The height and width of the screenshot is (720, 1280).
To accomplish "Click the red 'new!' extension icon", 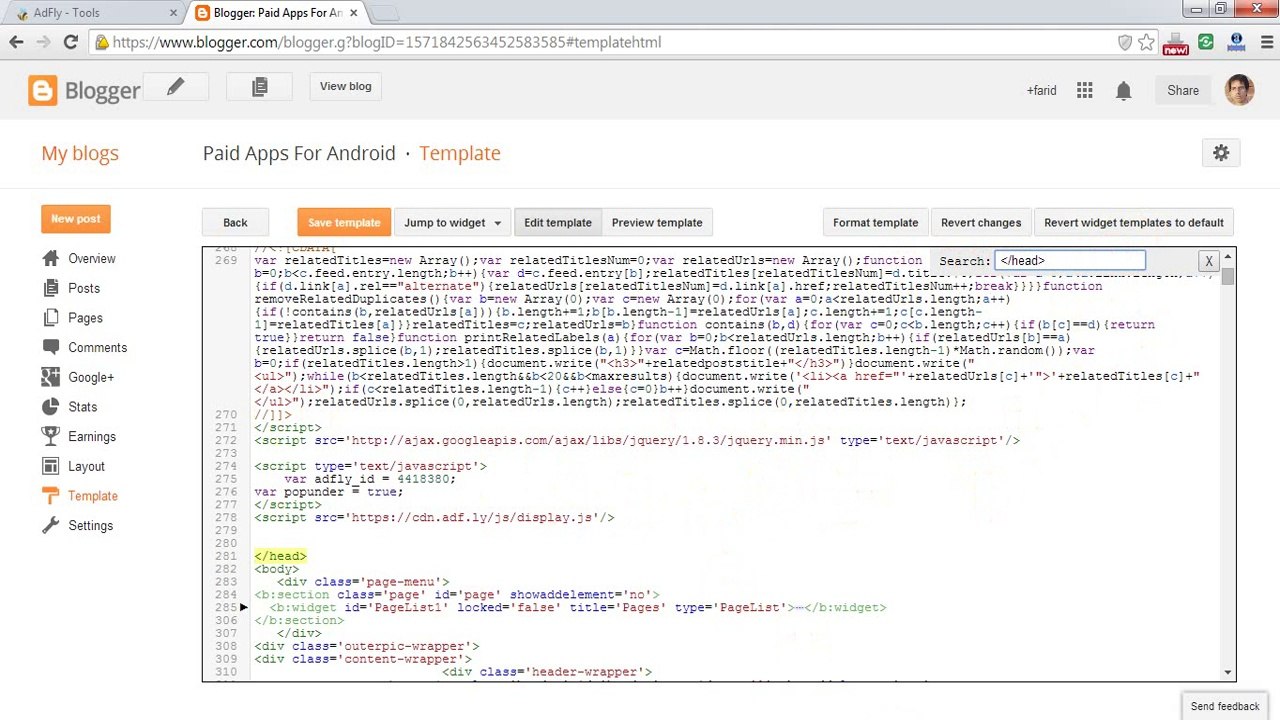I will [1176, 43].
